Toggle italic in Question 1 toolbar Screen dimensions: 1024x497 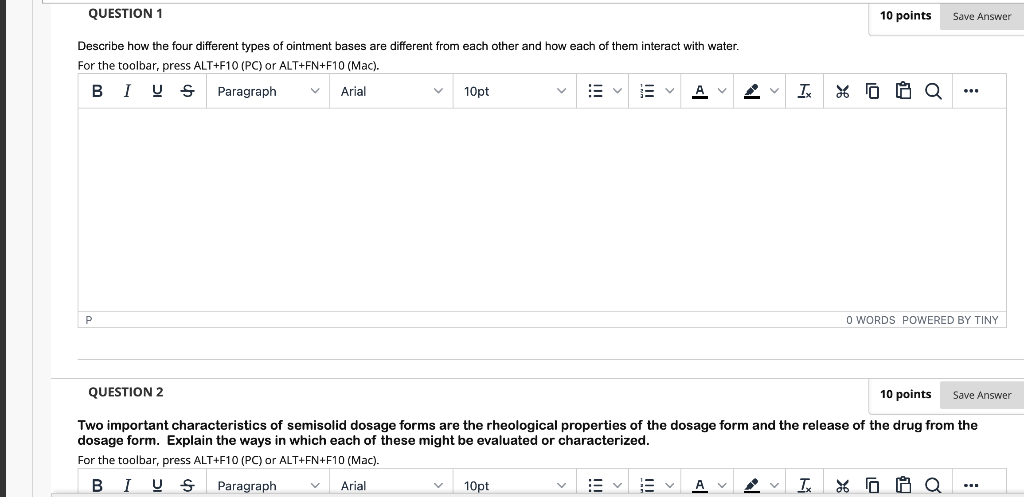127,91
